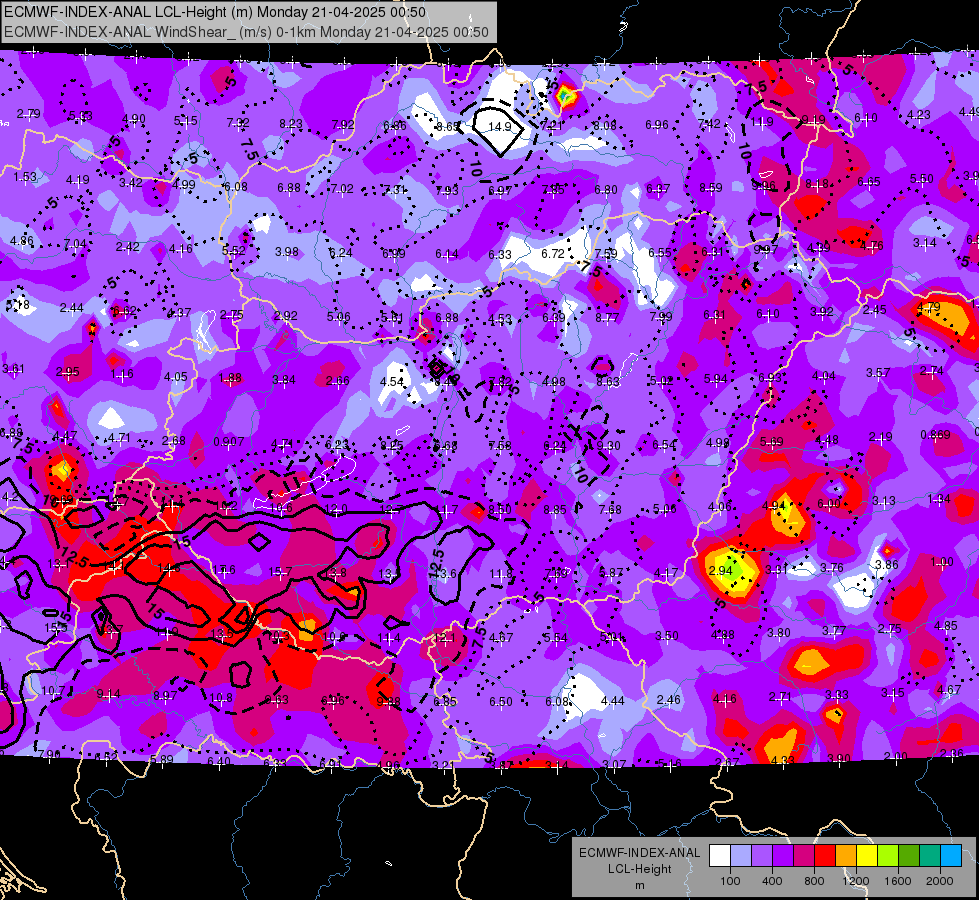Click the WindShear 0-1km title line

tap(246, 32)
